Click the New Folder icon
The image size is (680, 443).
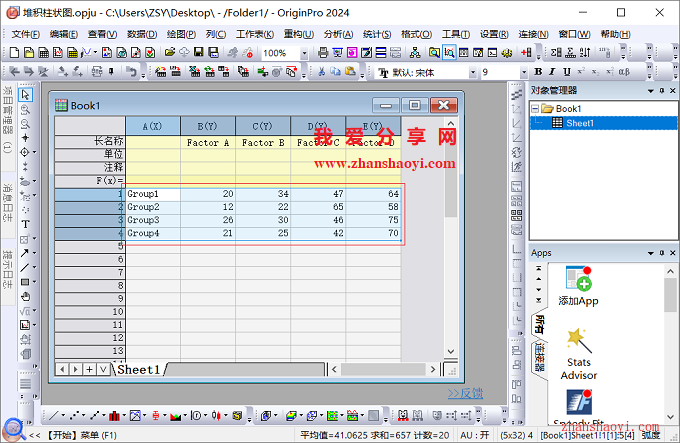29,53
